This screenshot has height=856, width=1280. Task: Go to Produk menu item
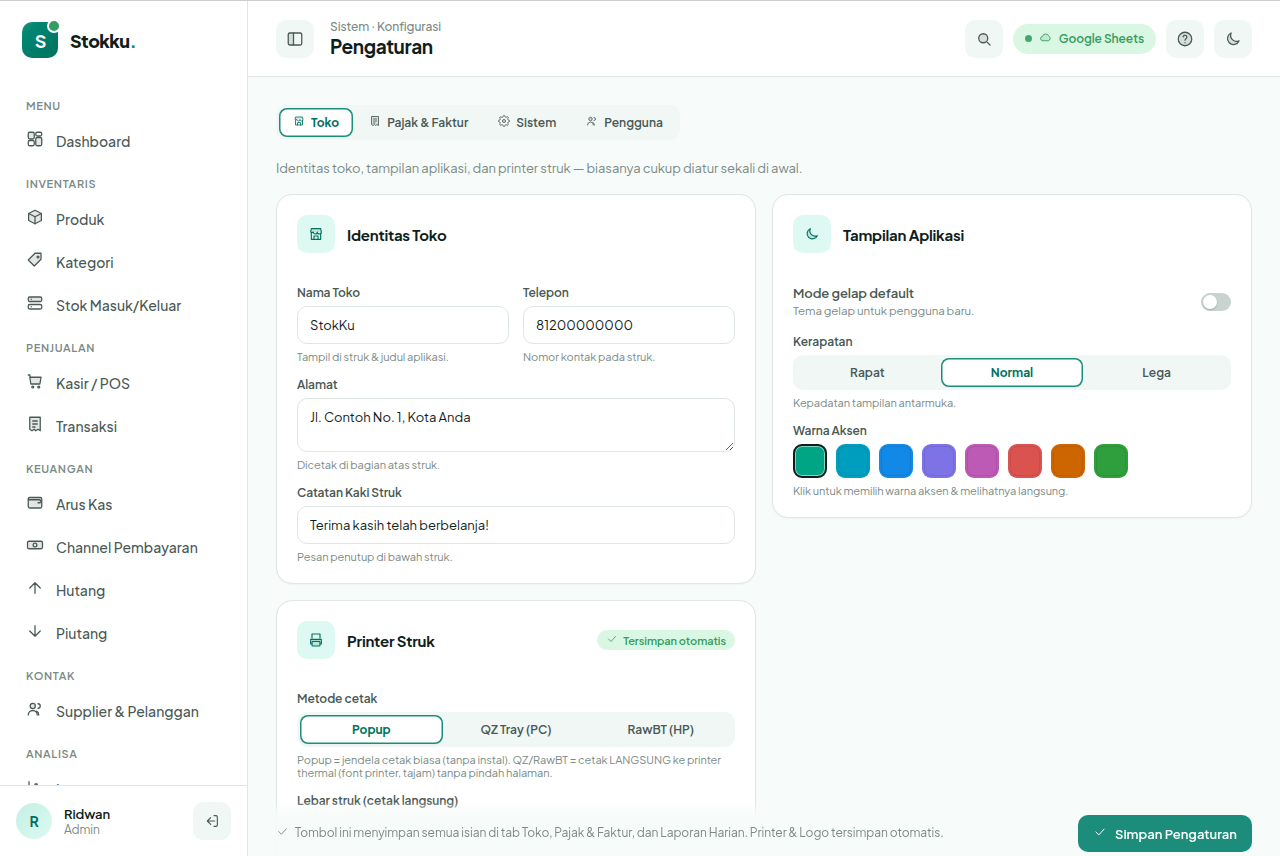pyautogui.click(x=123, y=219)
